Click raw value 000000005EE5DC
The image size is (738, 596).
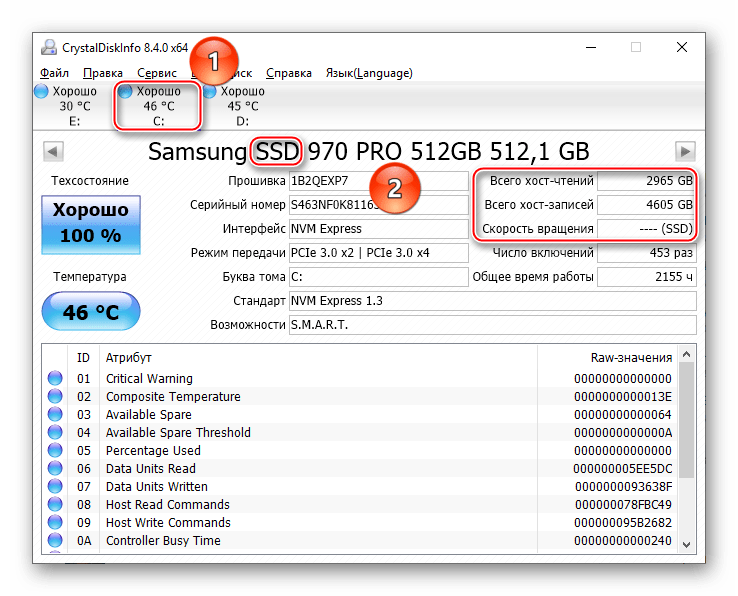pyautogui.click(x=623, y=468)
